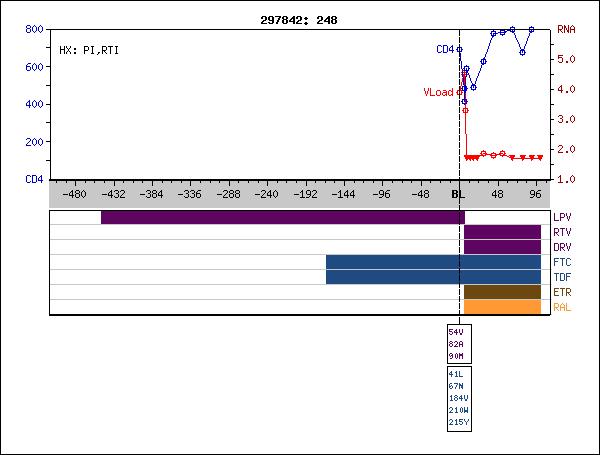Select the 215Y mutation entry
This screenshot has width=600, height=455.
(x=457, y=422)
